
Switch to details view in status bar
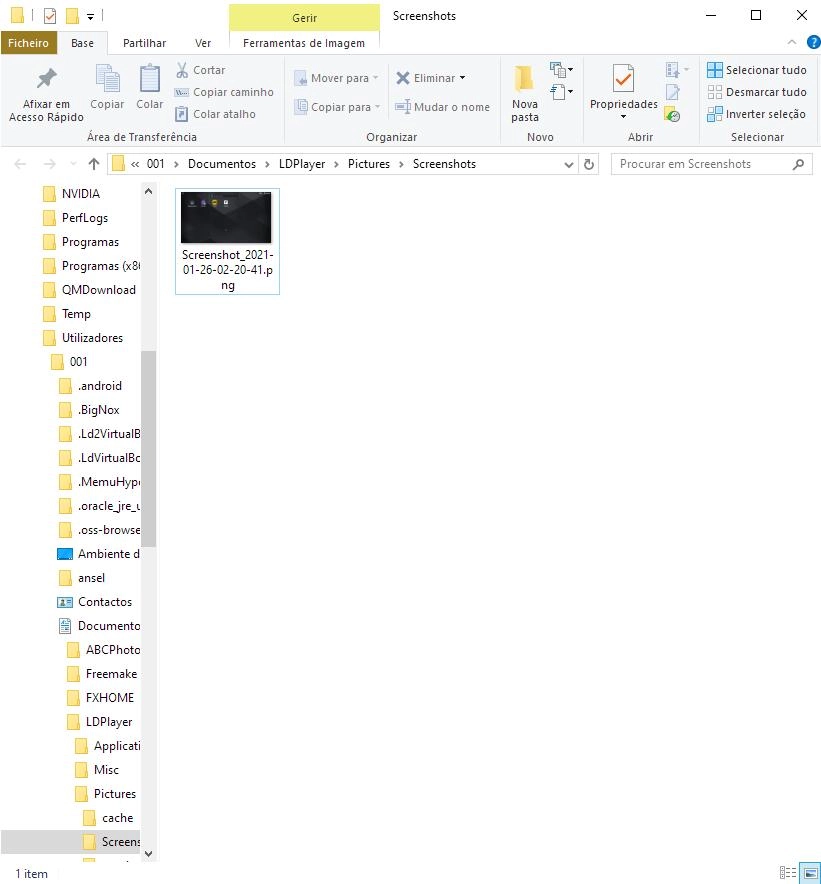coord(788,873)
